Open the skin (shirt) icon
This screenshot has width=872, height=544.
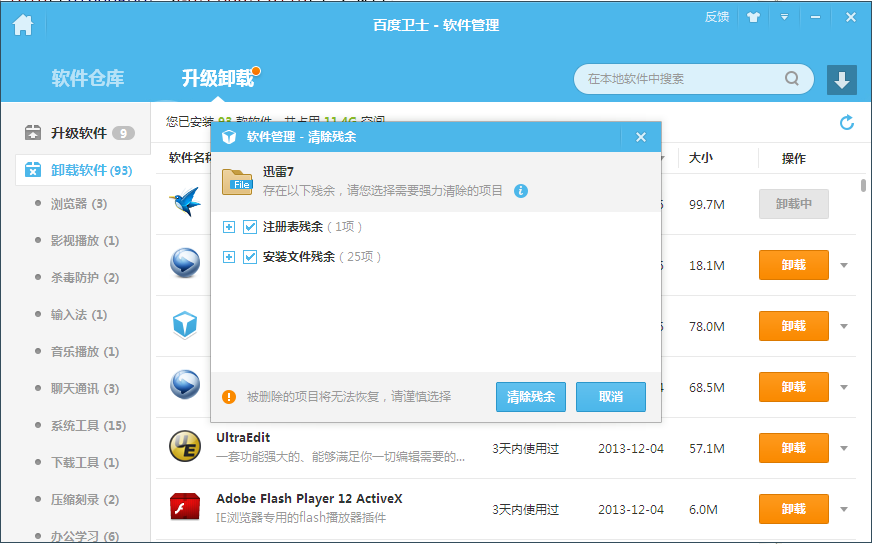click(753, 17)
